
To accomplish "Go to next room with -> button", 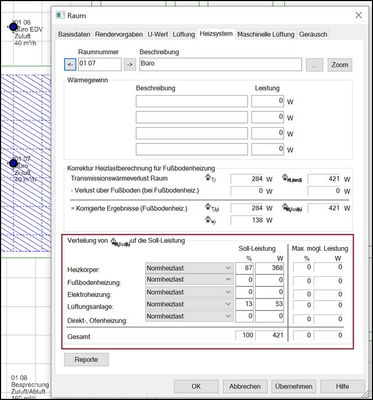I will (x=130, y=65).
